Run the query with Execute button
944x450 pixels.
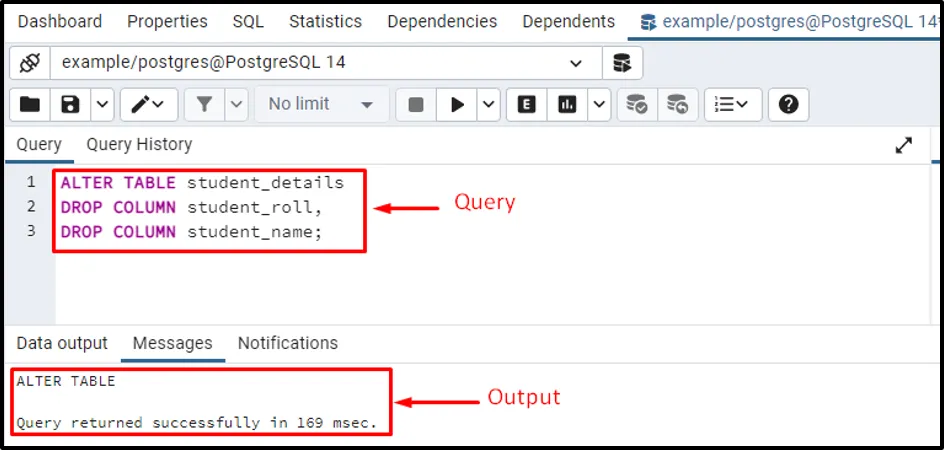point(457,104)
